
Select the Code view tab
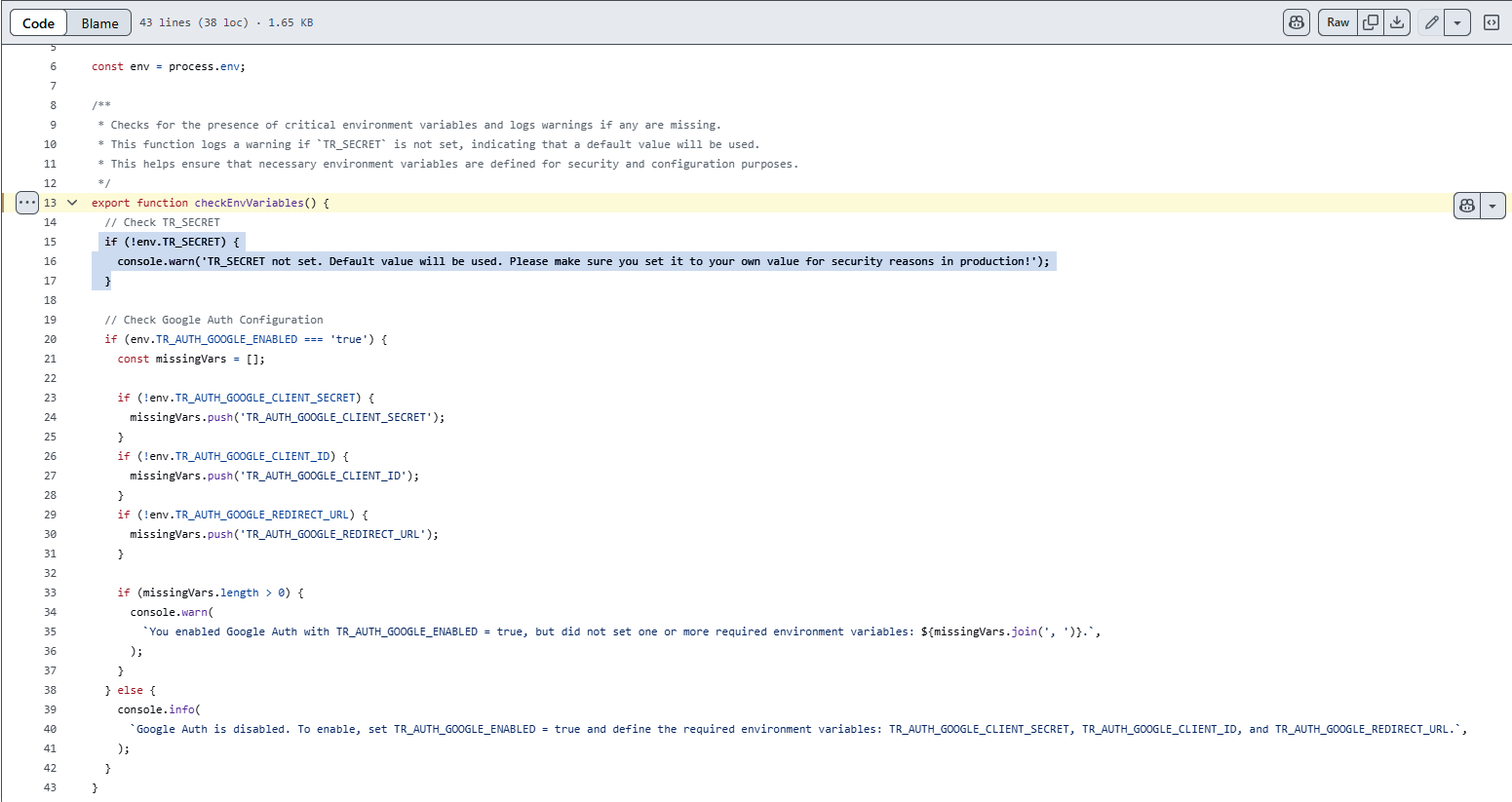coord(39,23)
